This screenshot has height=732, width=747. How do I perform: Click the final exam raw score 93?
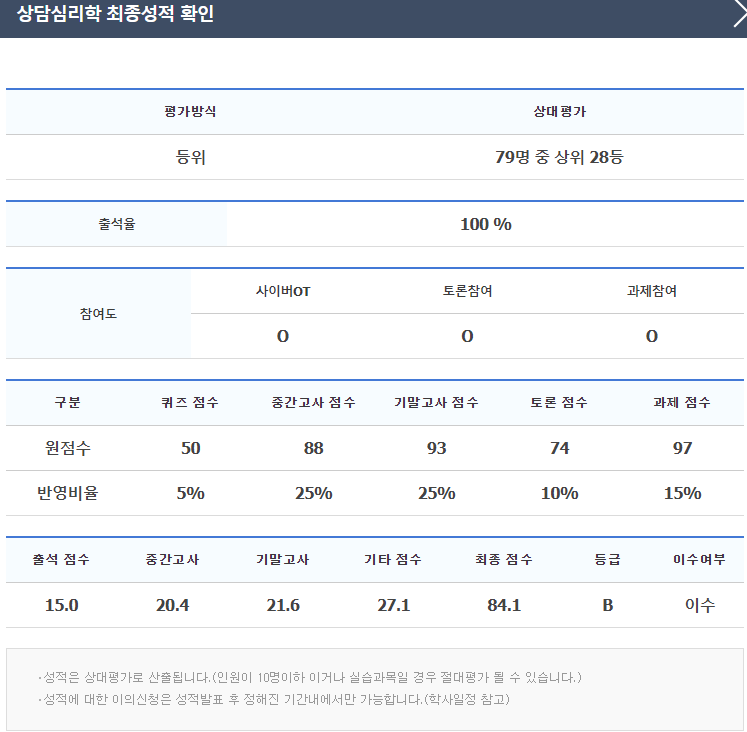[436, 448]
